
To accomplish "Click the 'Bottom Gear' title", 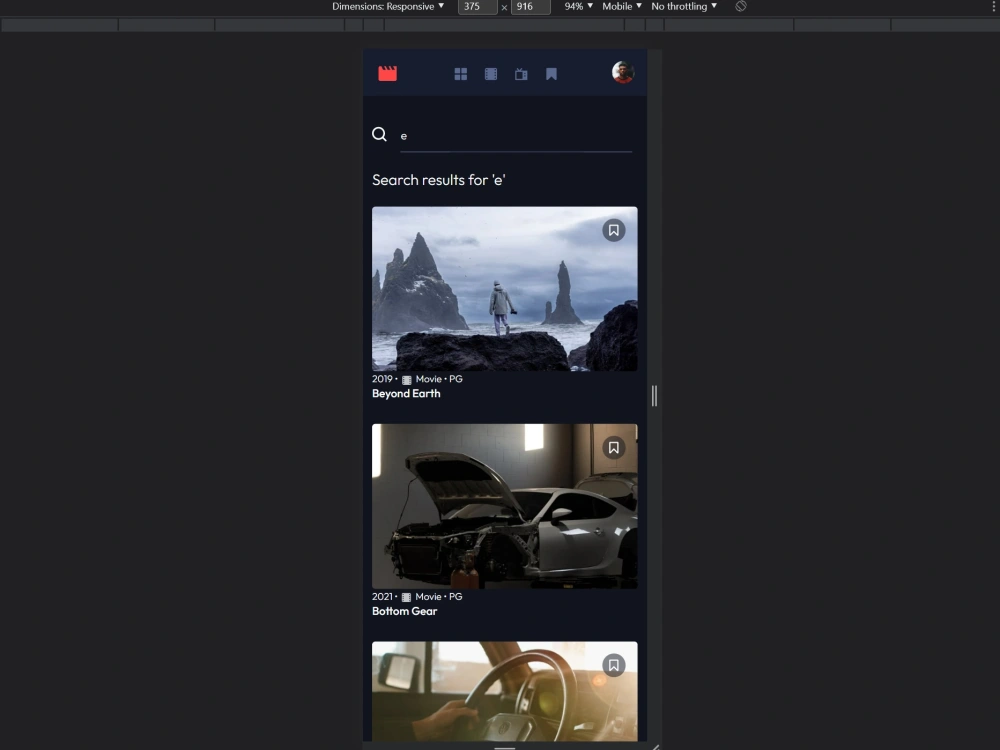I will click(404, 611).
